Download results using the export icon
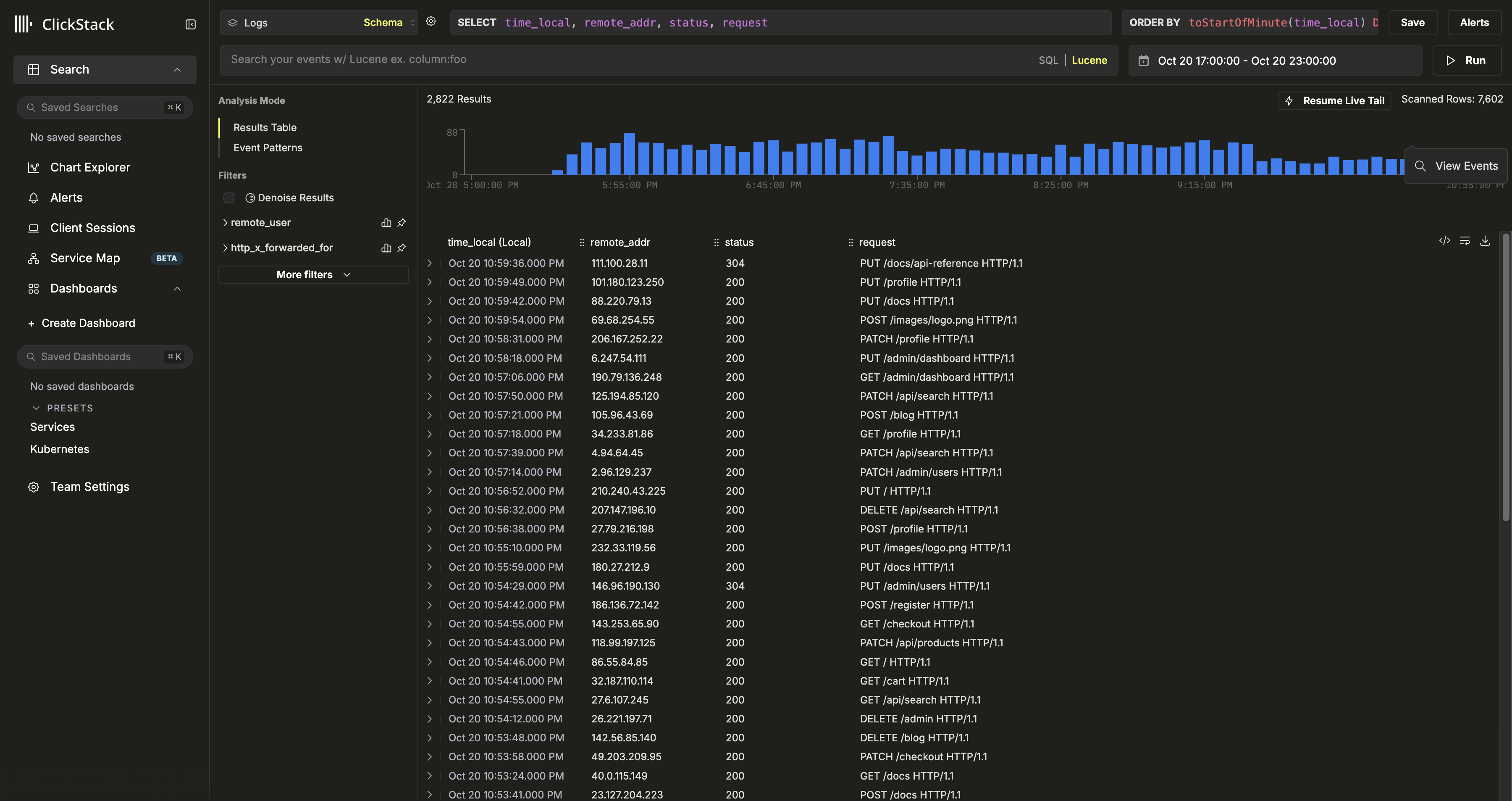 point(1486,241)
